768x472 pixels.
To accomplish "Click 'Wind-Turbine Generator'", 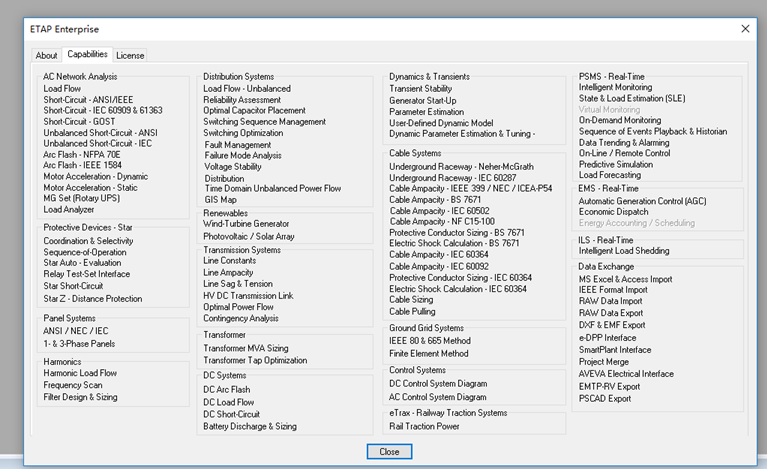I will (x=246, y=224).
